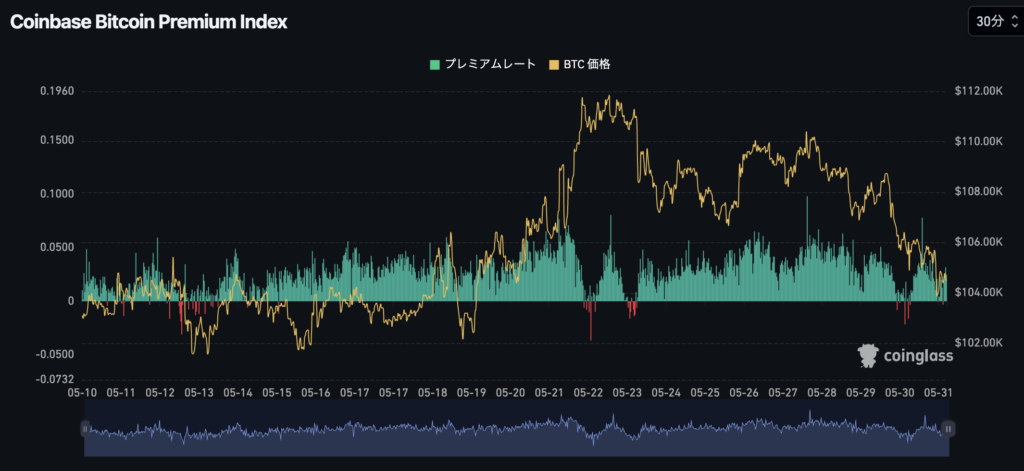Click the 0.0500 left axis label
This screenshot has width=1024, height=471.
click(x=58, y=247)
